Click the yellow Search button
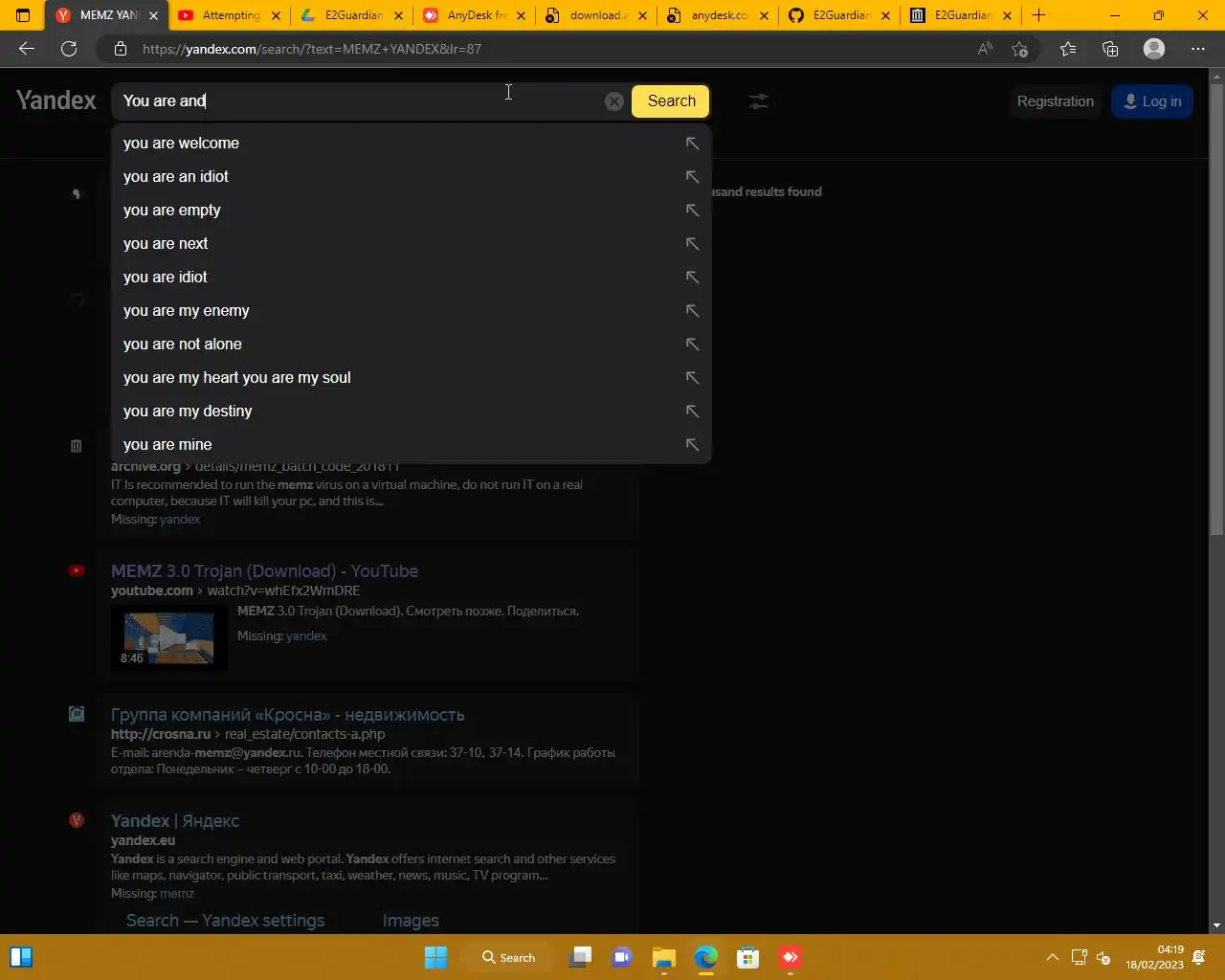The height and width of the screenshot is (980, 1225). [x=671, y=101]
